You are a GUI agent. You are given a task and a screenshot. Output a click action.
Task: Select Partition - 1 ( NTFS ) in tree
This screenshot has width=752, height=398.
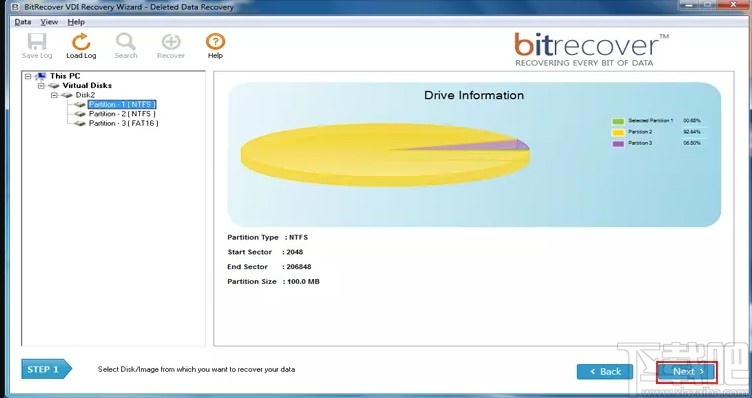tap(122, 105)
